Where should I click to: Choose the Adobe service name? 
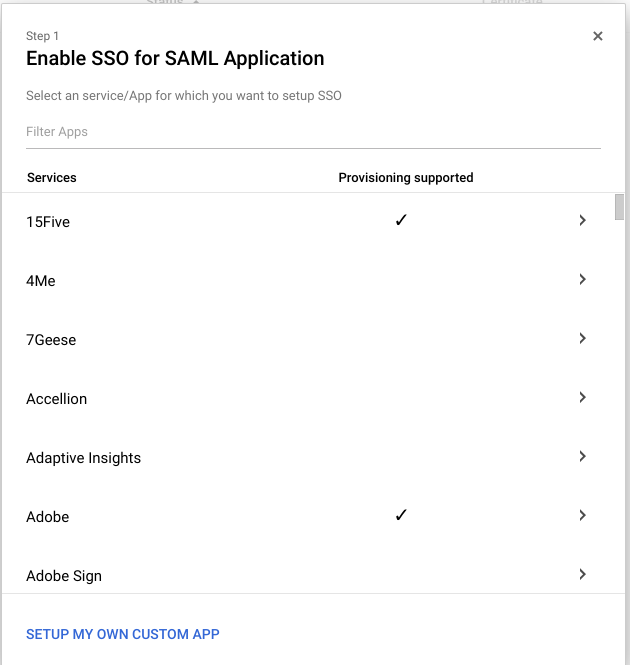coord(48,517)
